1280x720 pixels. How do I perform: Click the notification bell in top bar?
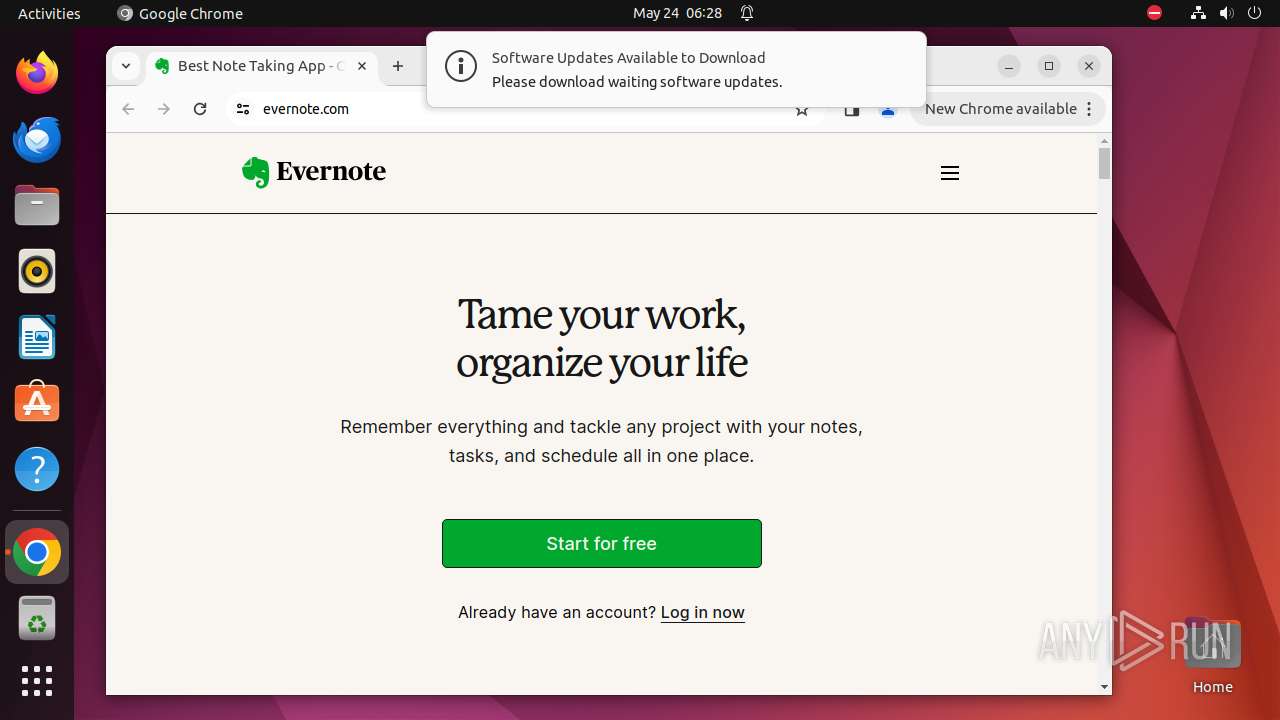[x=747, y=13]
